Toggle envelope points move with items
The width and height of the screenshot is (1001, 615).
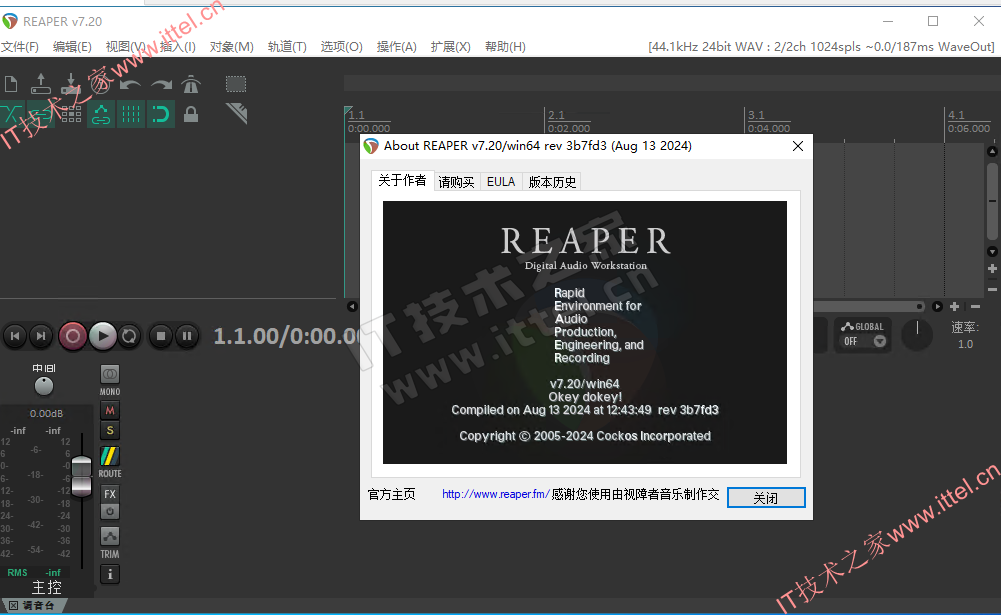click(x=101, y=114)
